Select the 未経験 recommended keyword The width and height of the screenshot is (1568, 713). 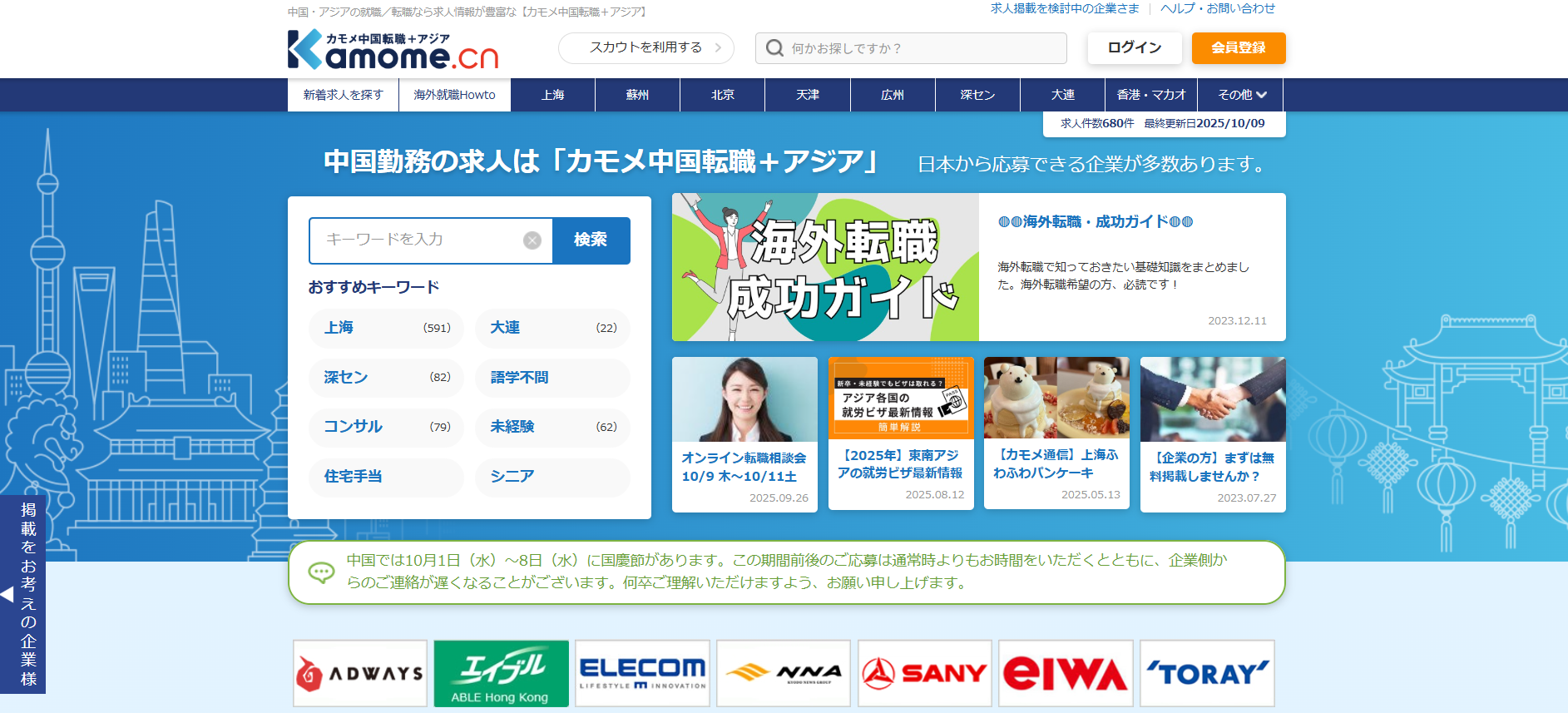pos(552,427)
